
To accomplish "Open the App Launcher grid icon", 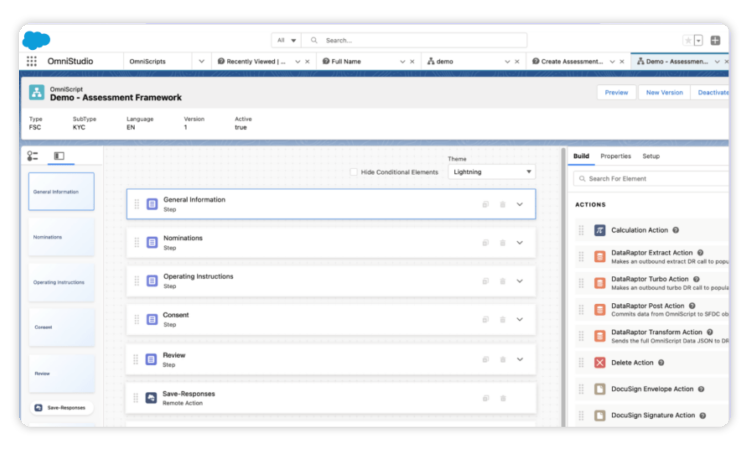I will [x=32, y=61].
